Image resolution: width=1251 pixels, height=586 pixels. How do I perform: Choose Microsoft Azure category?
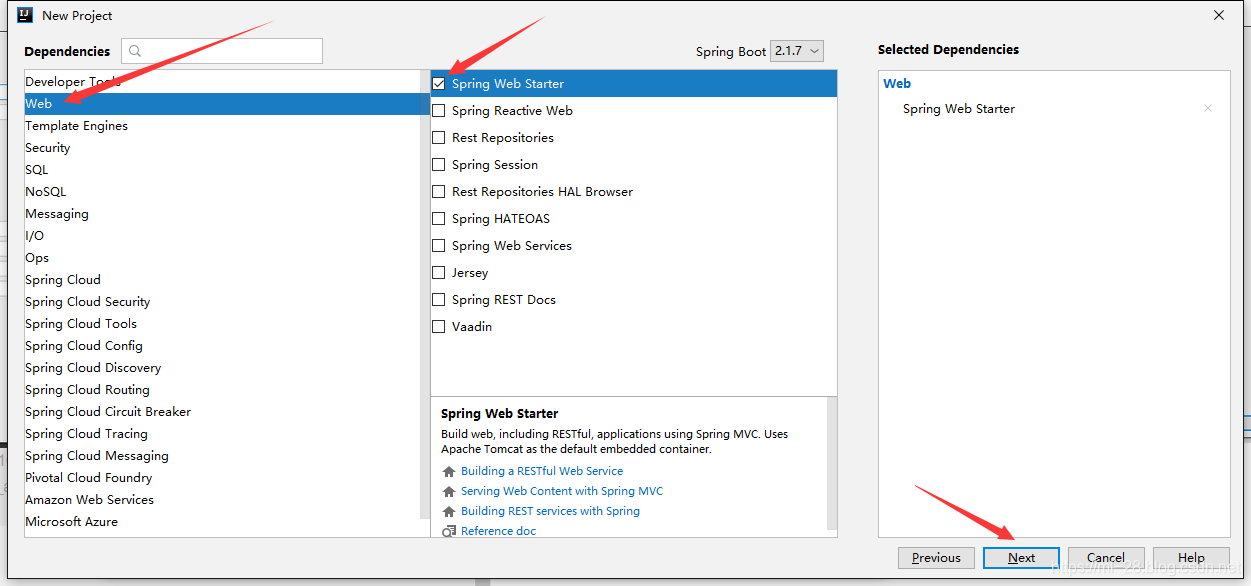click(x=223, y=522)
